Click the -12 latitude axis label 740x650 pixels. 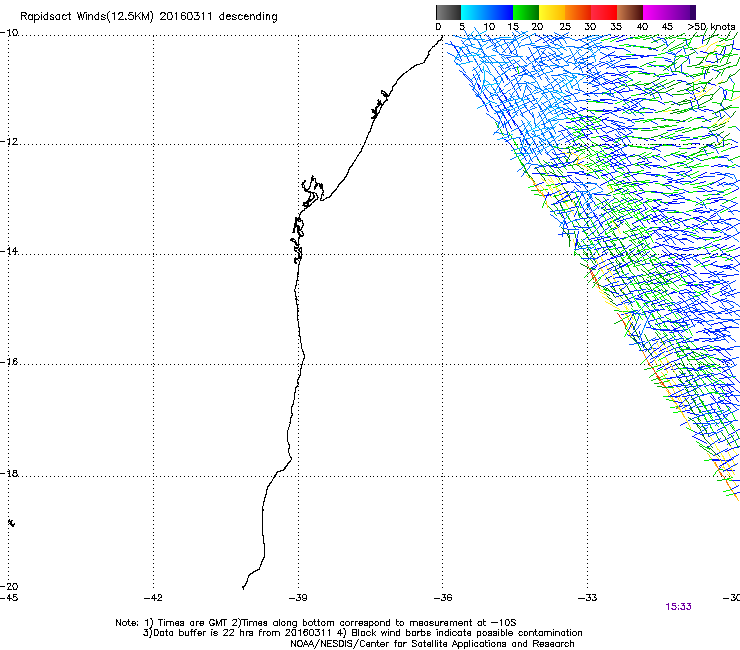9,142
